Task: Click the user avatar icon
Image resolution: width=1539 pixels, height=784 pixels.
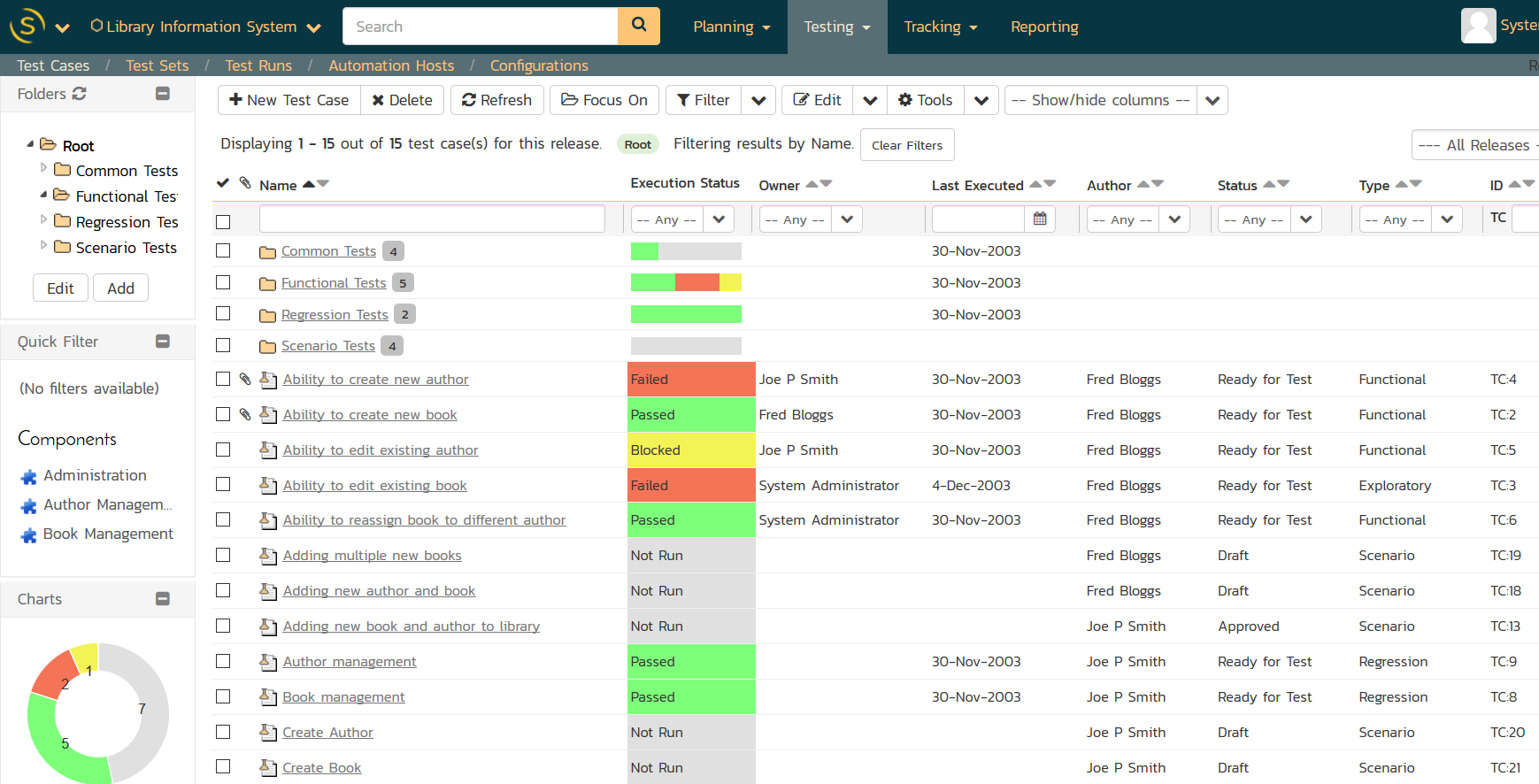Action: tap(1478, 26)
